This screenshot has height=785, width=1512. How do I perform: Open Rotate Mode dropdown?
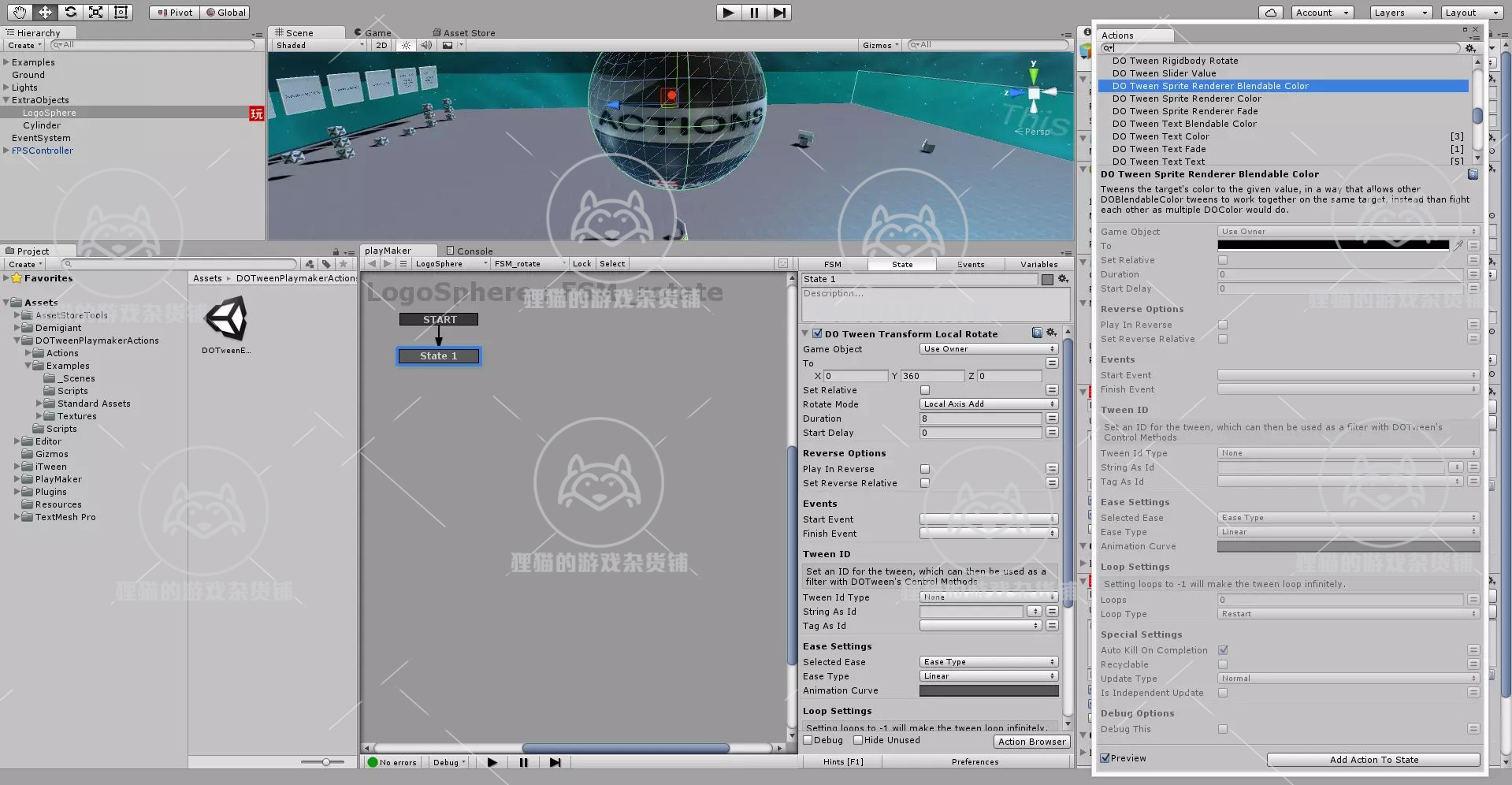coord(989,404)
